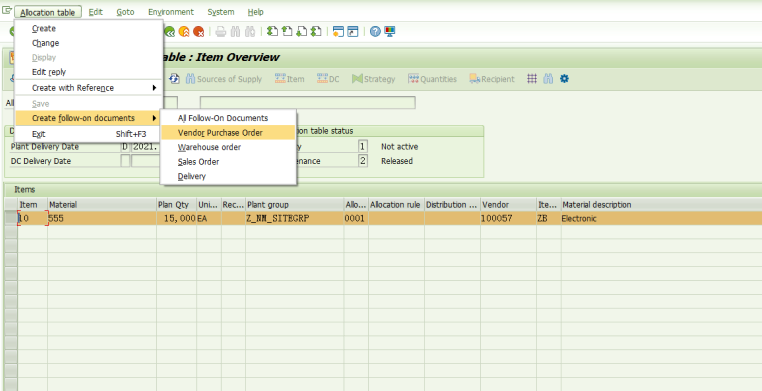Click the Material description column header
The width and height of the screenshot is (762, 391).
[x=661, y=205]
